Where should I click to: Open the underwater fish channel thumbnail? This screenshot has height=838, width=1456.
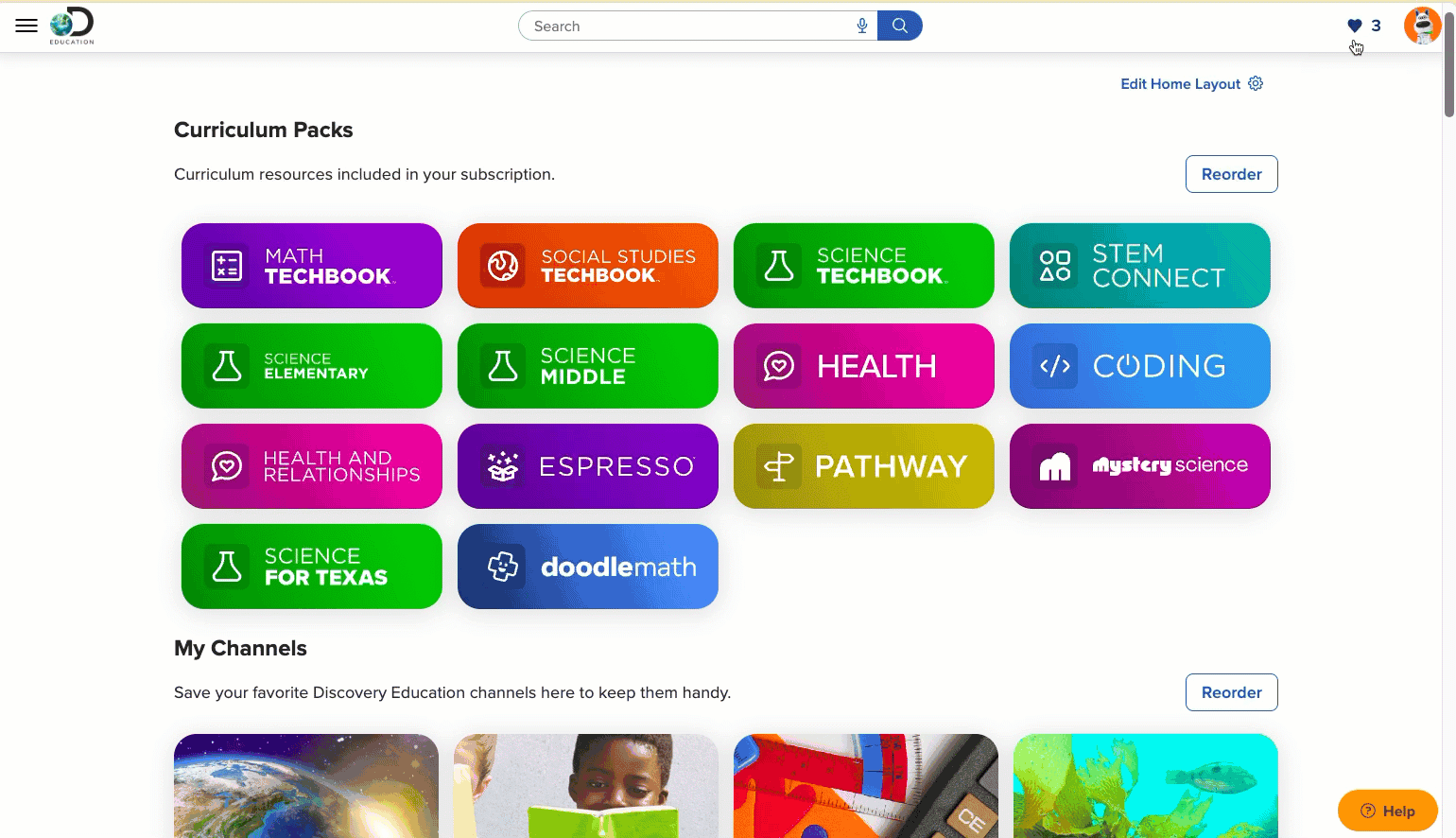click(1146, 786)
